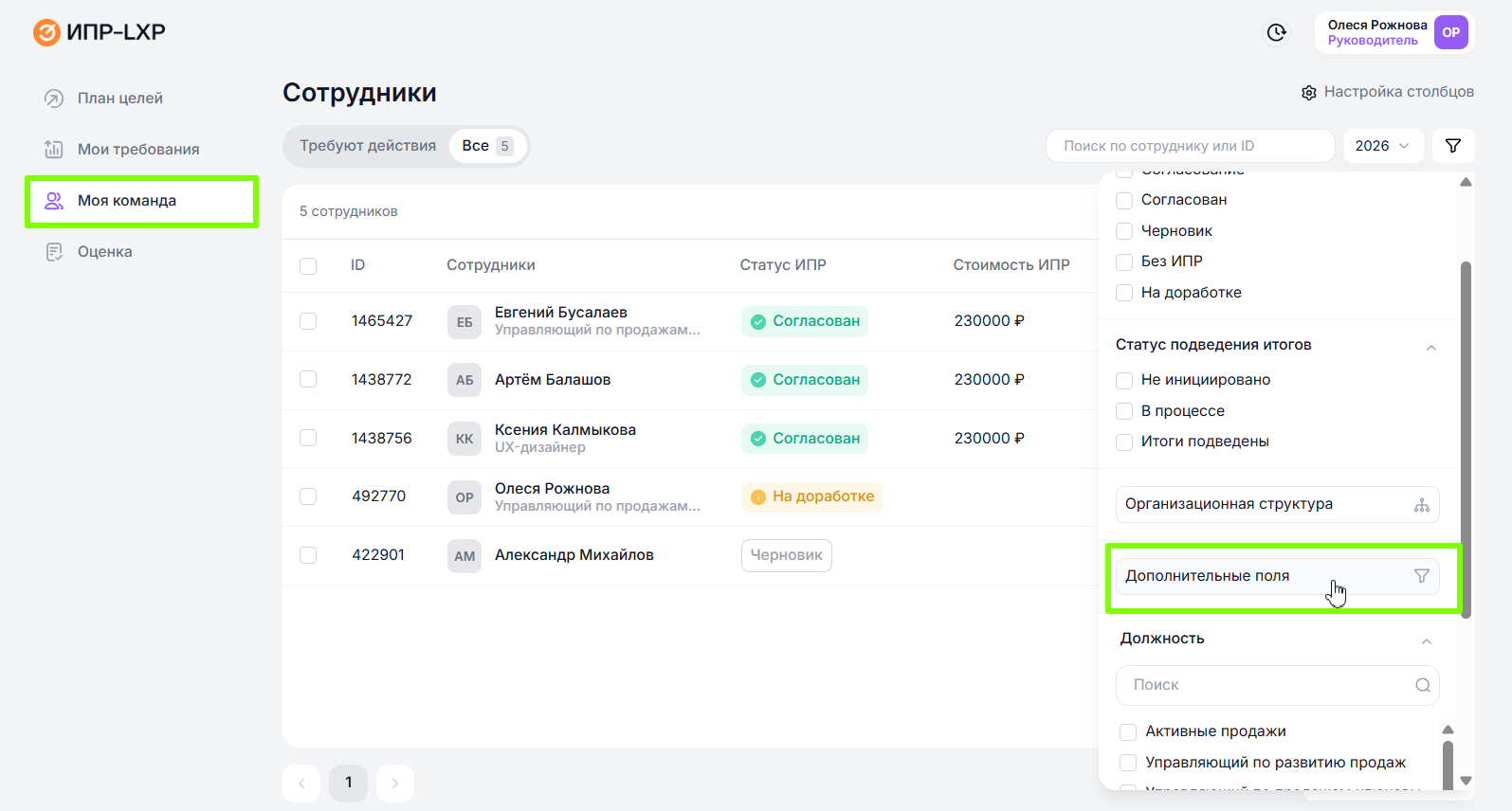1512x811 pixels.
Task: Collapse the Должность filter section
Action: coord(1426,641)
